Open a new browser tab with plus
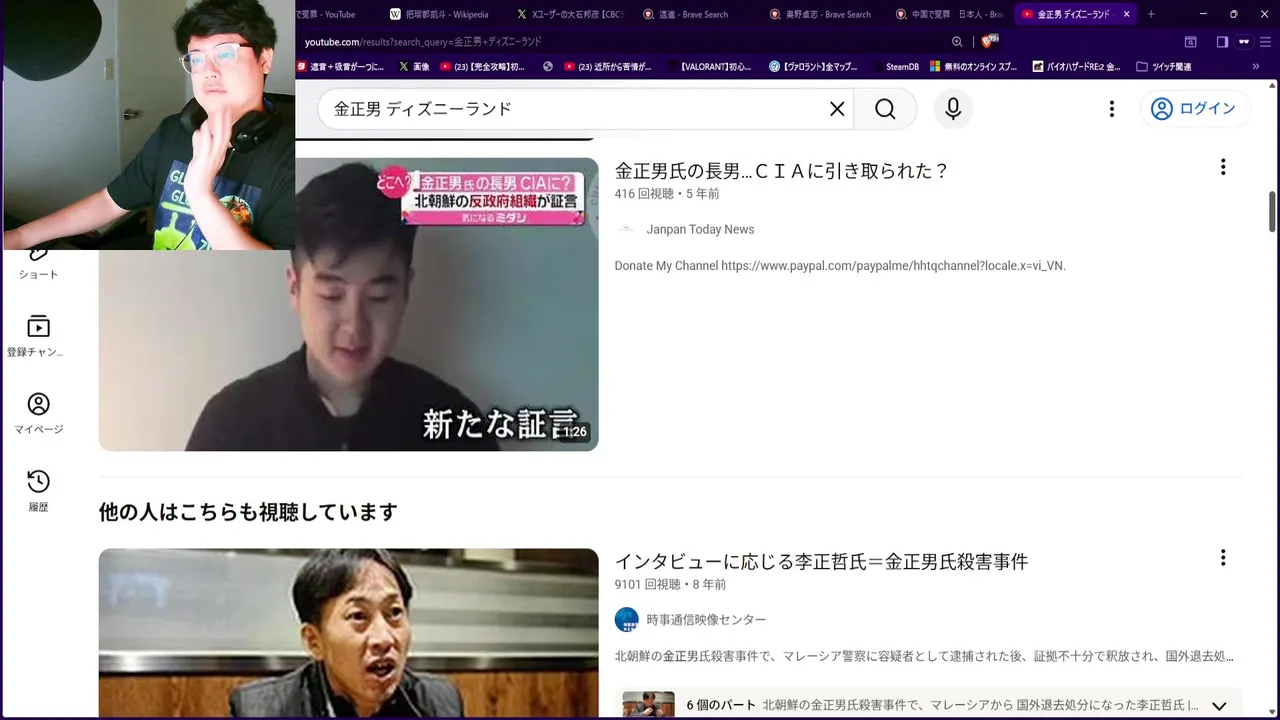The width and height of the screenshot is (1280, 720). [1151, 14]
